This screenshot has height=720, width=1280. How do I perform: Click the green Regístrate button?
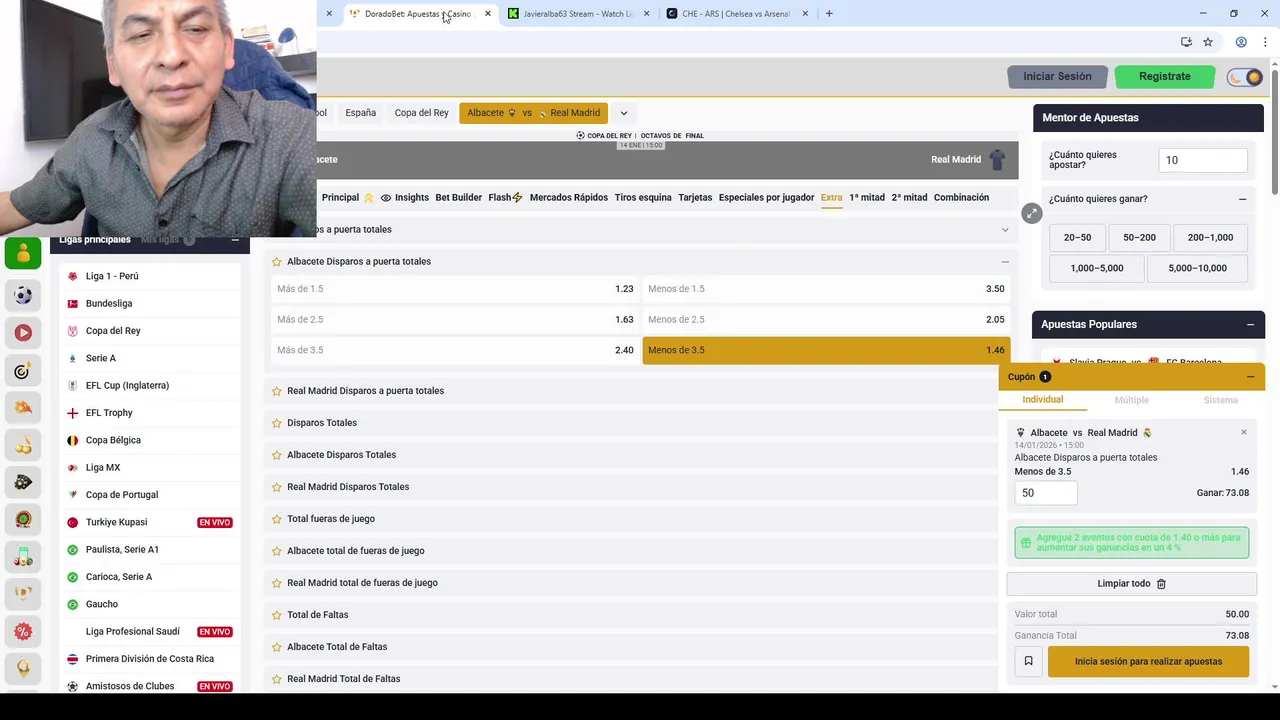(x=1164, y=77)
